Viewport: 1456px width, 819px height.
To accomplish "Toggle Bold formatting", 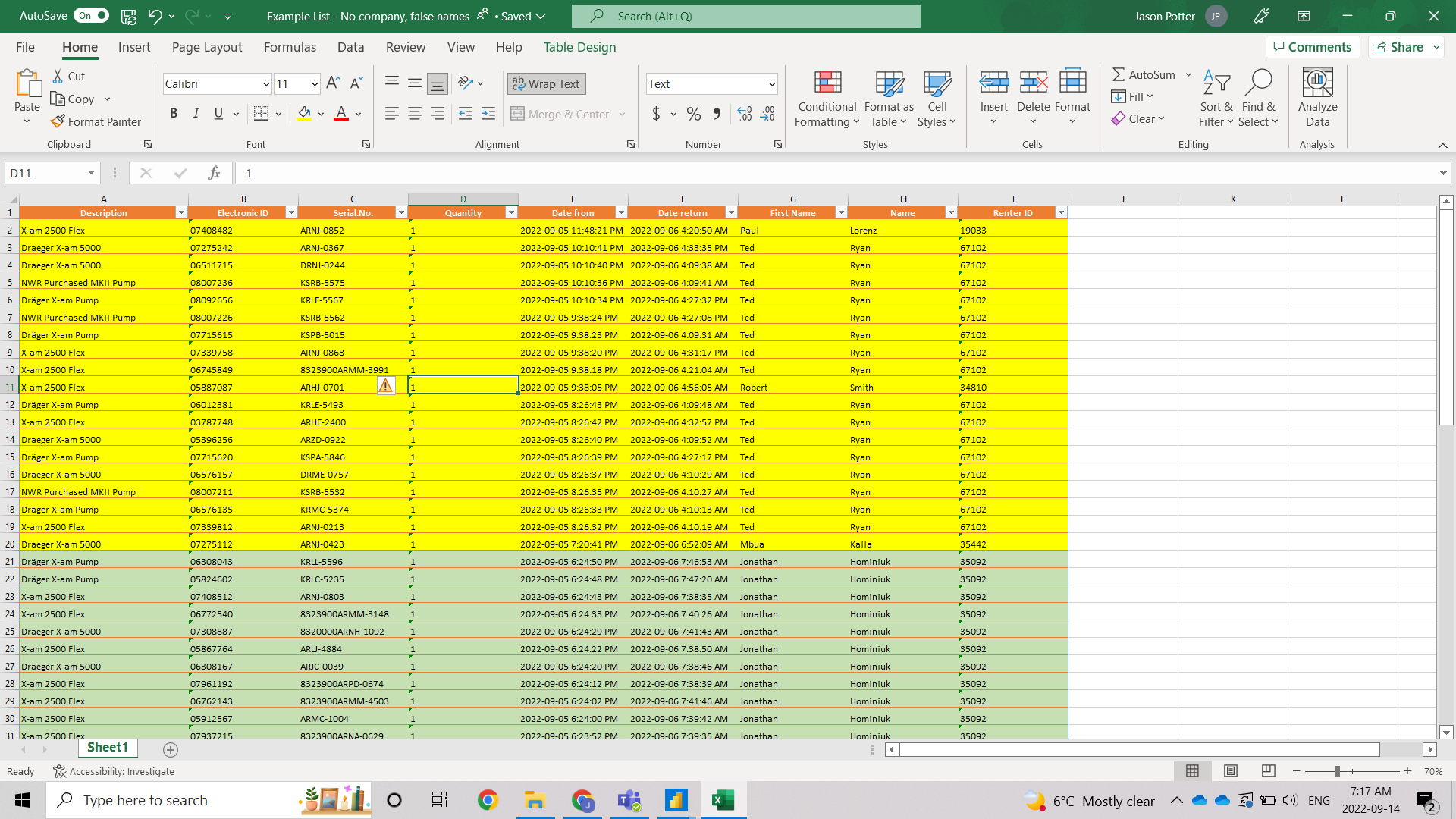I will 174,114.
